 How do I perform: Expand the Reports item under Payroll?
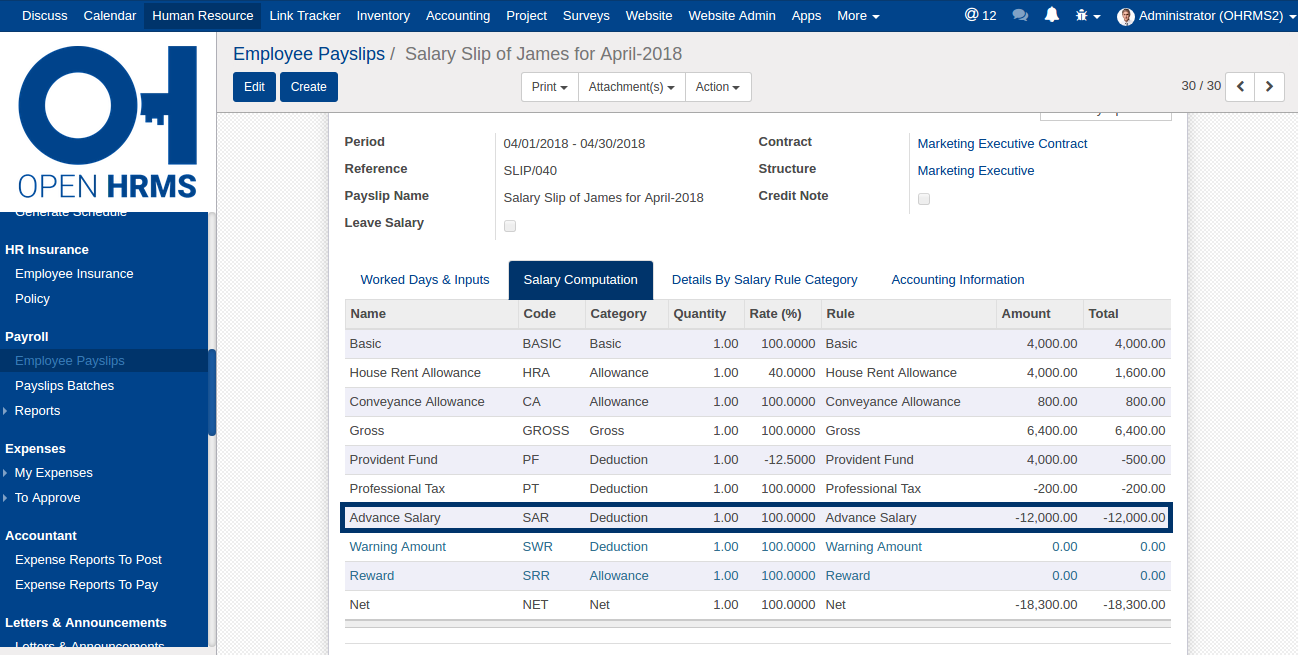37,411
